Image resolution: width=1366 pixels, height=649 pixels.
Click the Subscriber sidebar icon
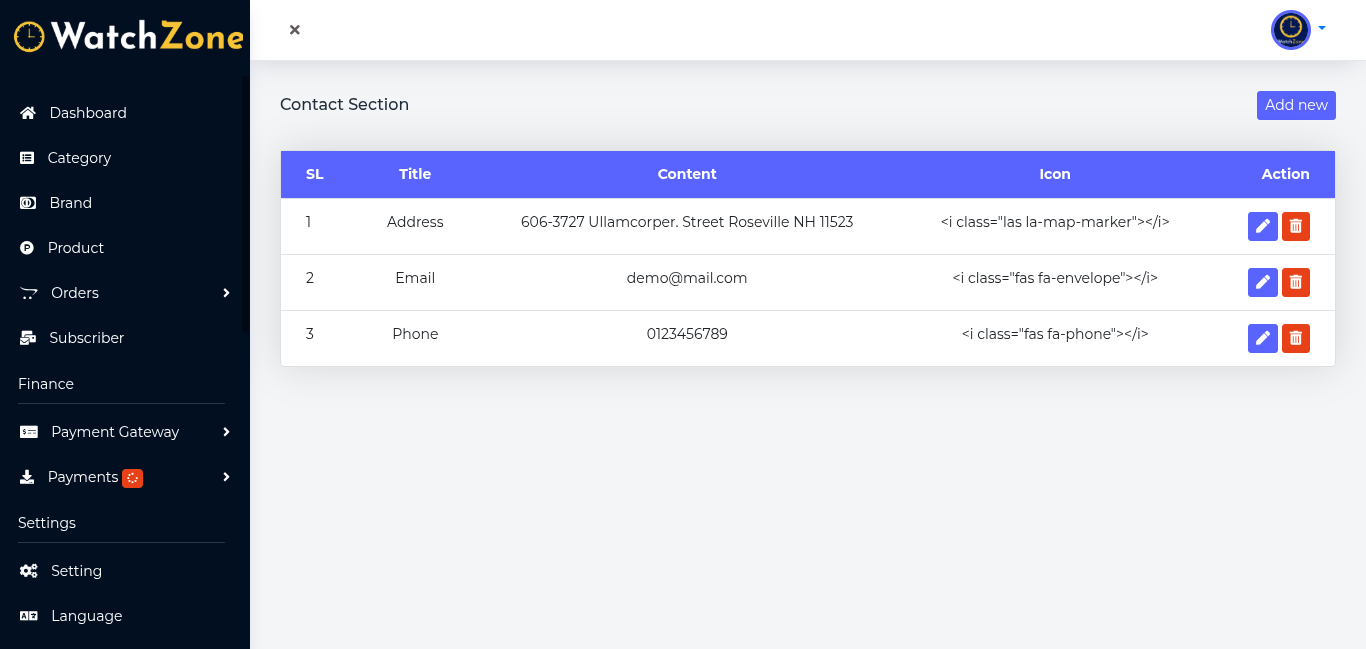(x=28, y=338)
